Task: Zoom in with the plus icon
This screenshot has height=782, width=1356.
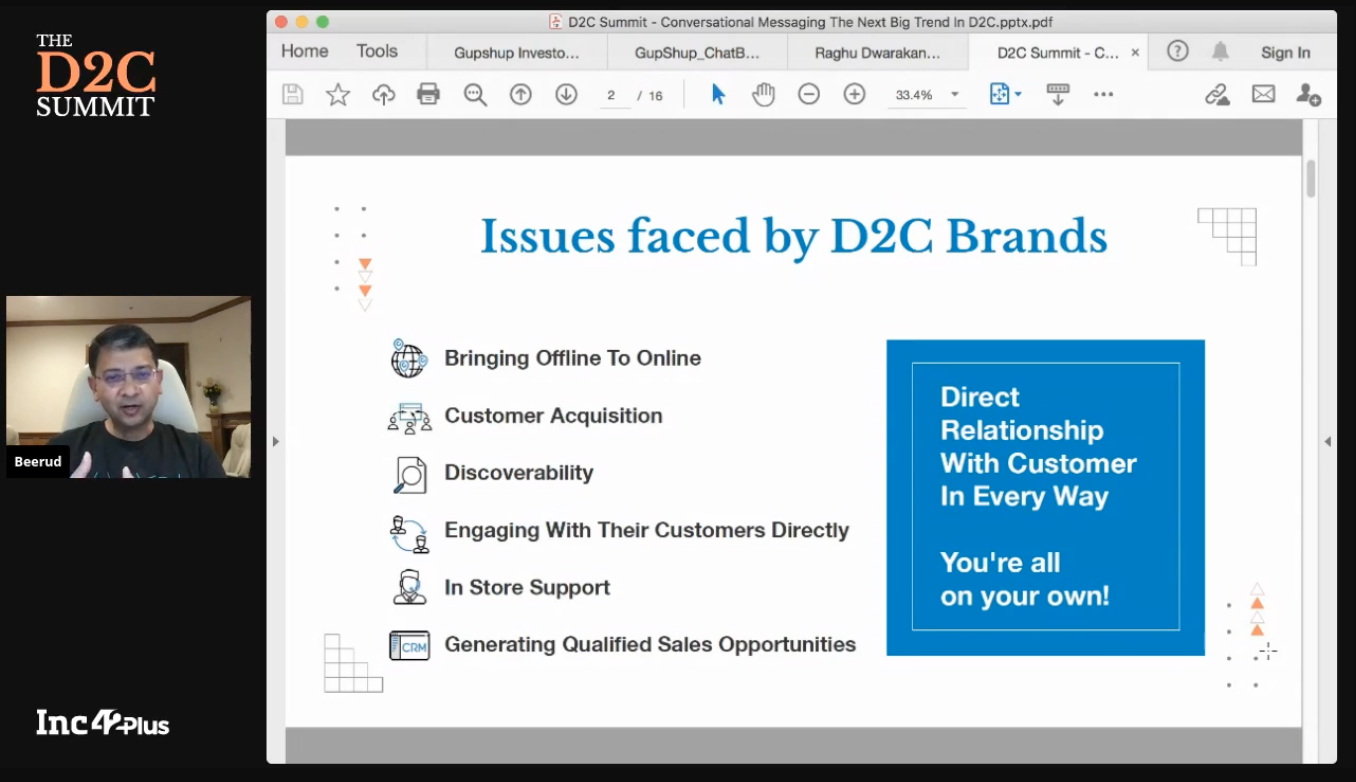Action: point(854,94)
